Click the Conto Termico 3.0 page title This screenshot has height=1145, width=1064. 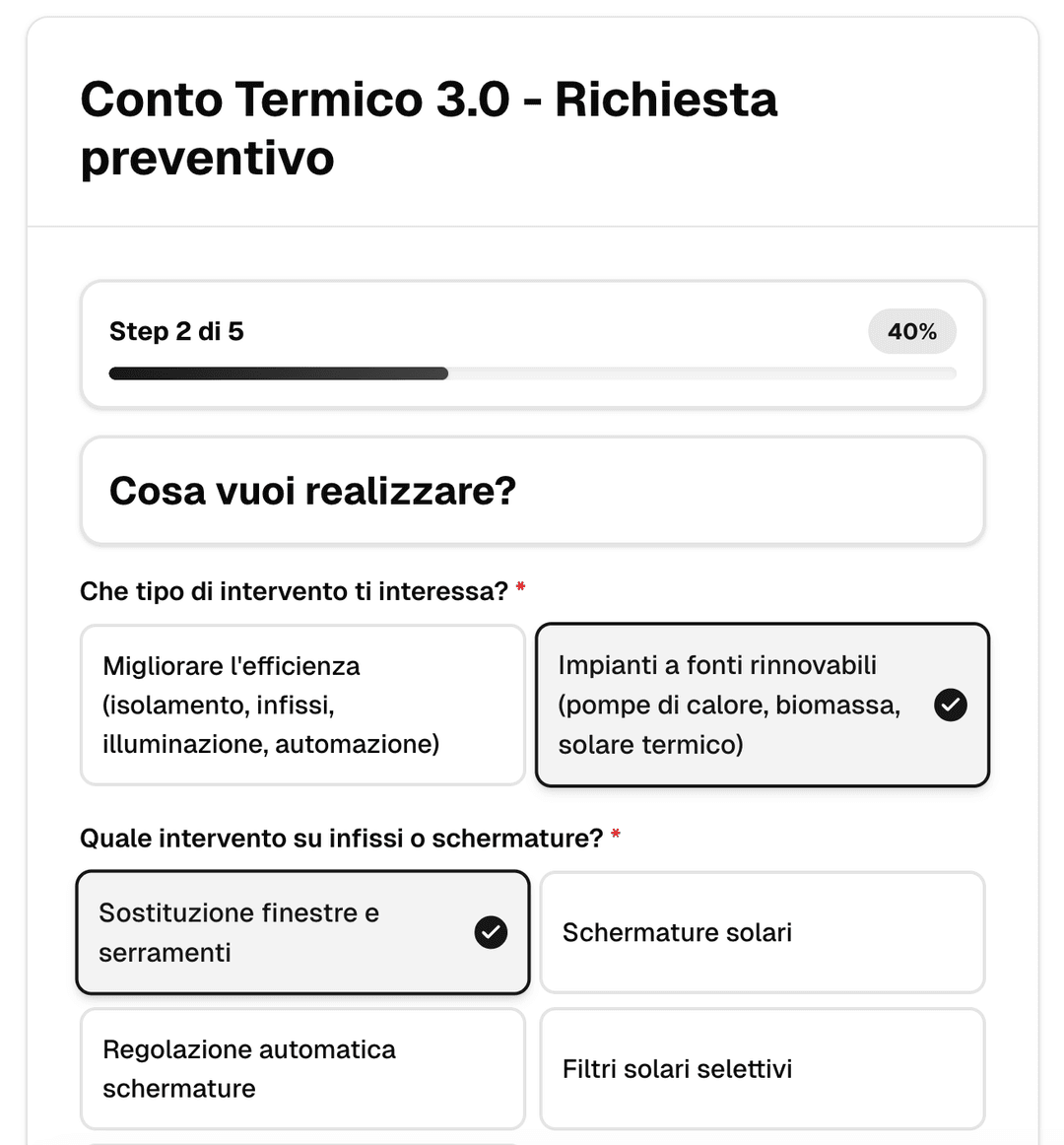tap(429, 128)
